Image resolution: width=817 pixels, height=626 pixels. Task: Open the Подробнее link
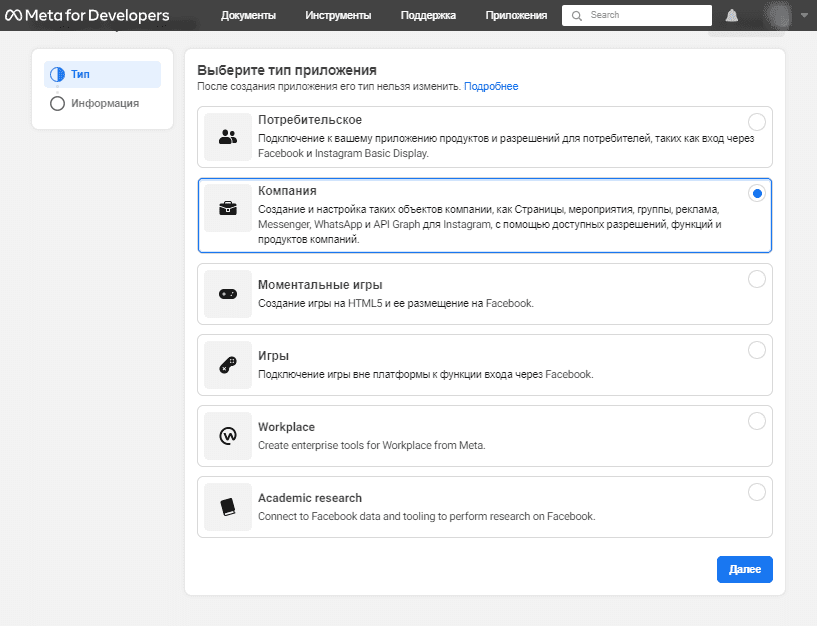click(x=491, y=87)
